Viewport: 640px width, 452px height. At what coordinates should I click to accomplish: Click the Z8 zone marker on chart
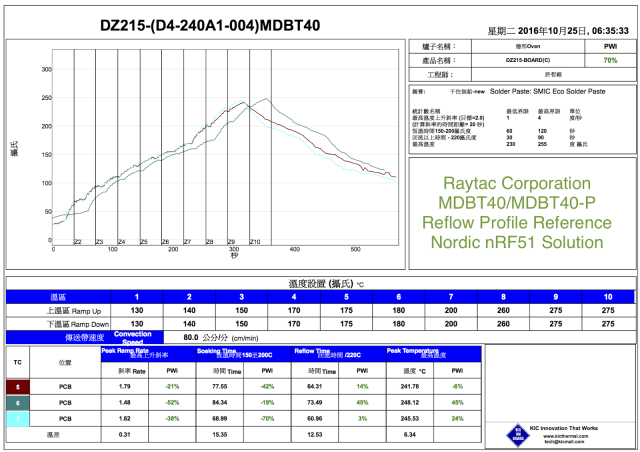[x=208, y=242]
